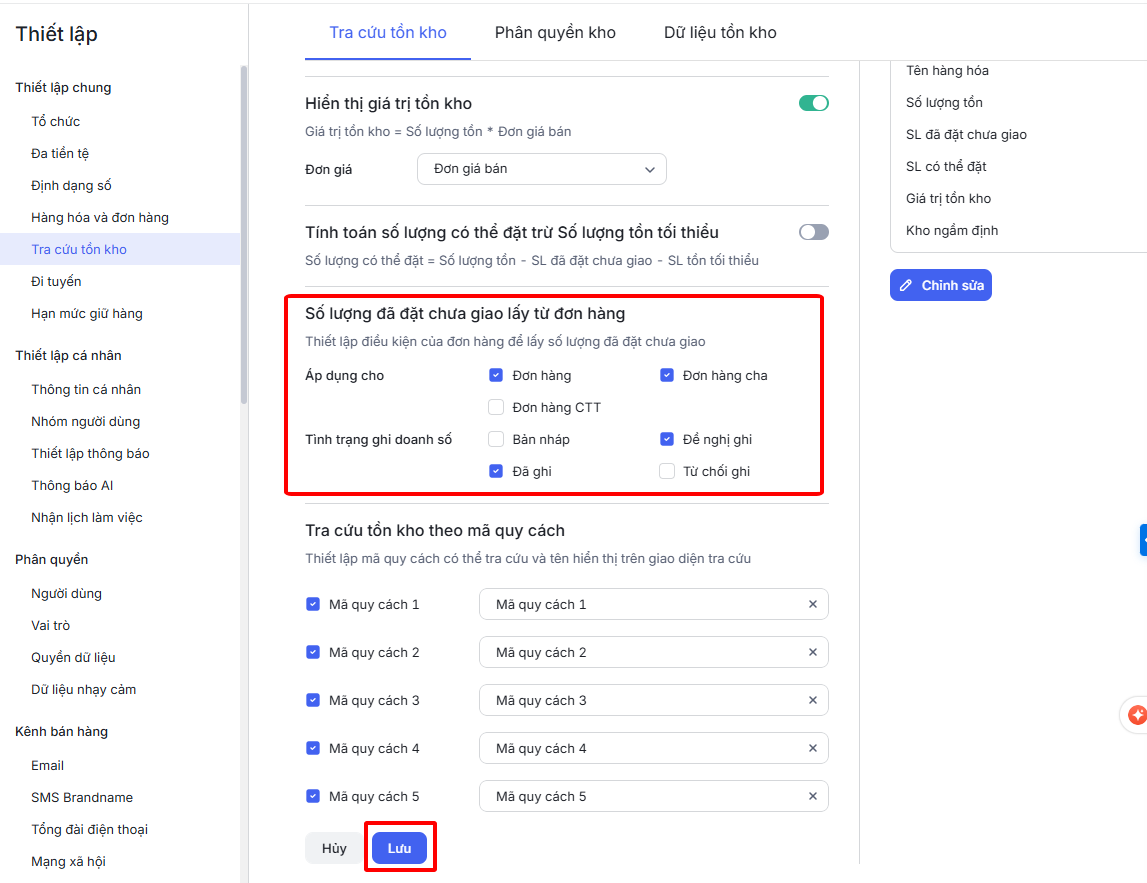Edit the Mã quy cách 4 input
The width and height of the screenshot is (1147, 883).
[653, 748]
